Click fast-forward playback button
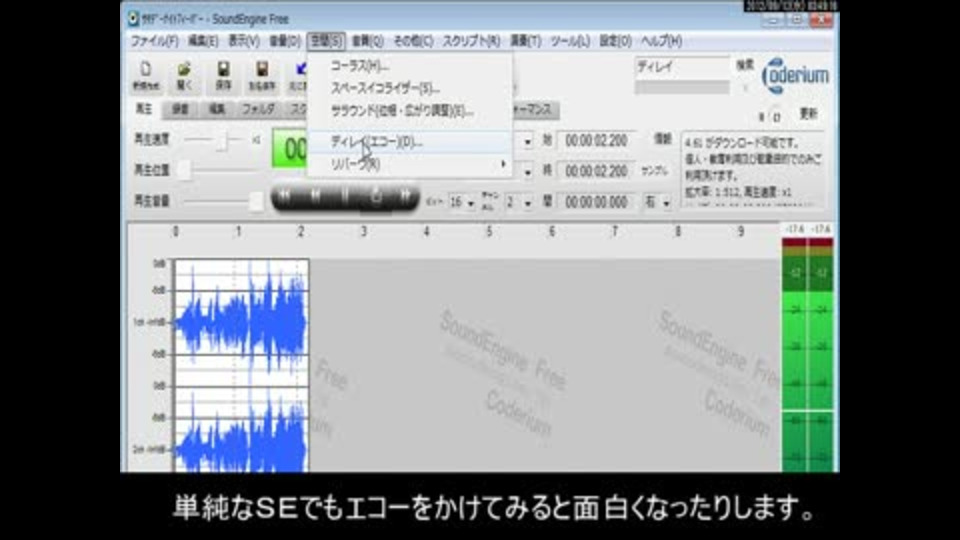 click(405, 197)
